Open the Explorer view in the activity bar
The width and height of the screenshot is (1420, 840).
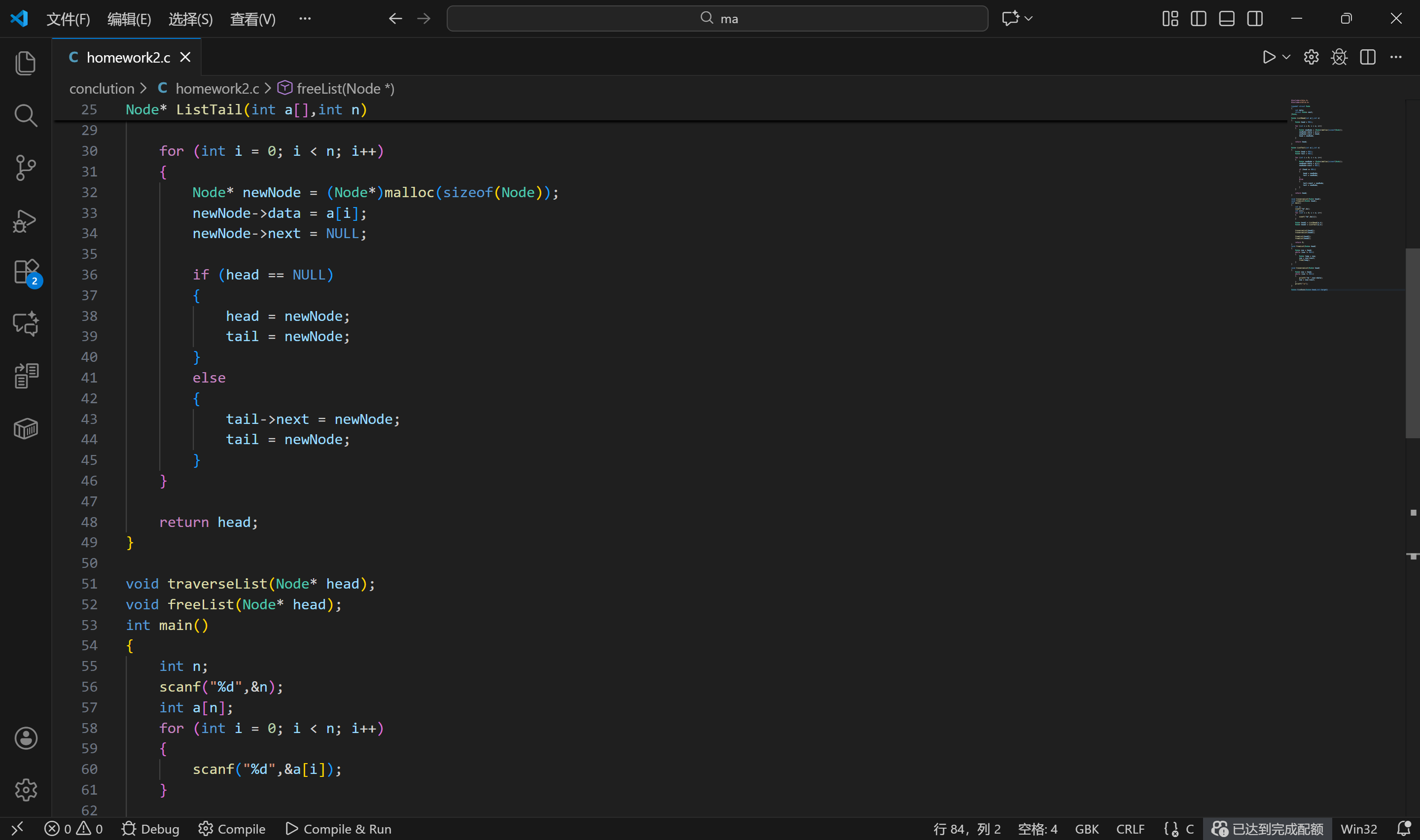point(26,63)
